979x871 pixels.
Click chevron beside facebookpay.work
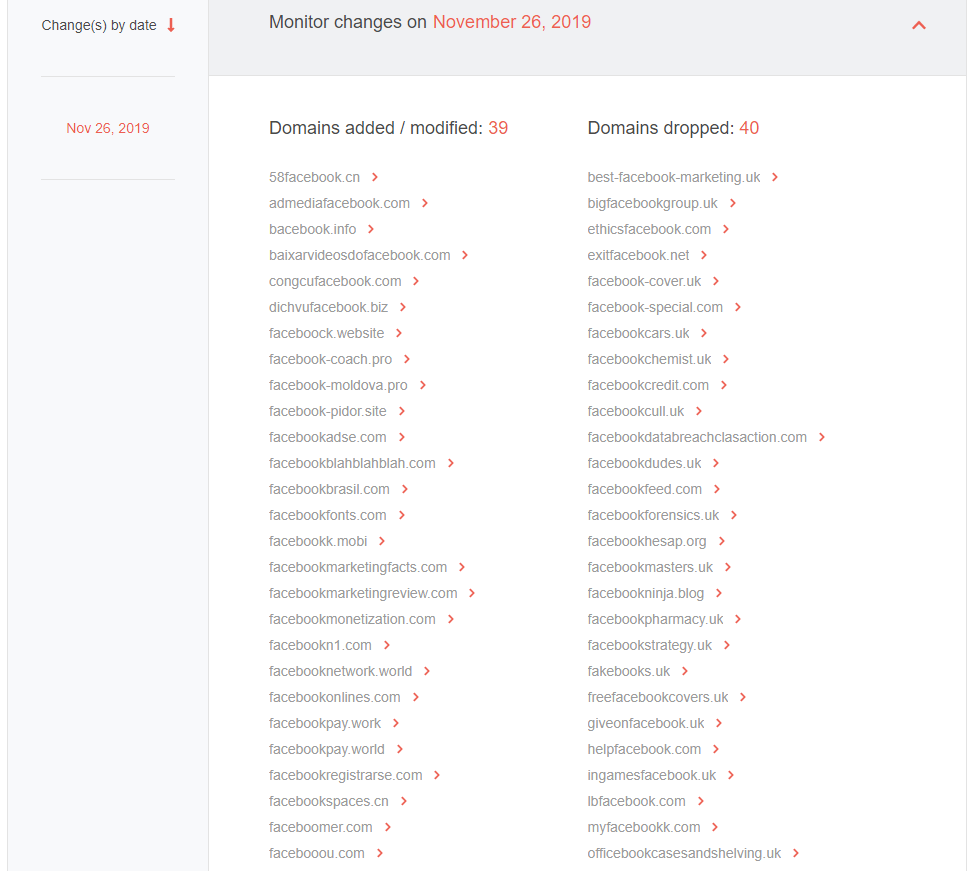(396, 723)
